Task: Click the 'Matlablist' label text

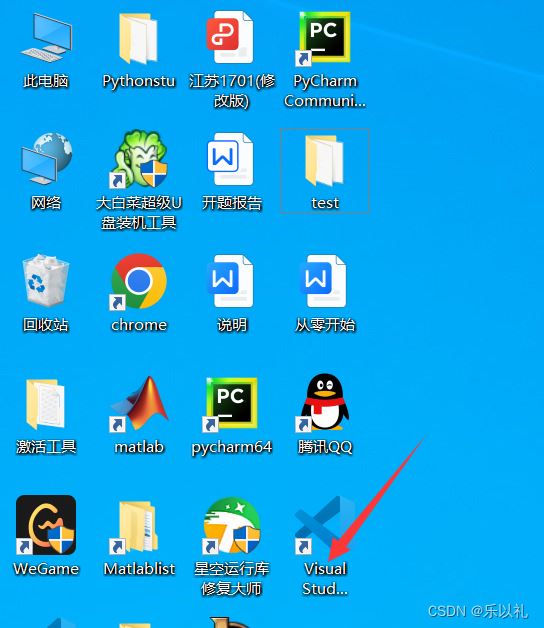Action: pyautogui.click(x=139, y=569)
